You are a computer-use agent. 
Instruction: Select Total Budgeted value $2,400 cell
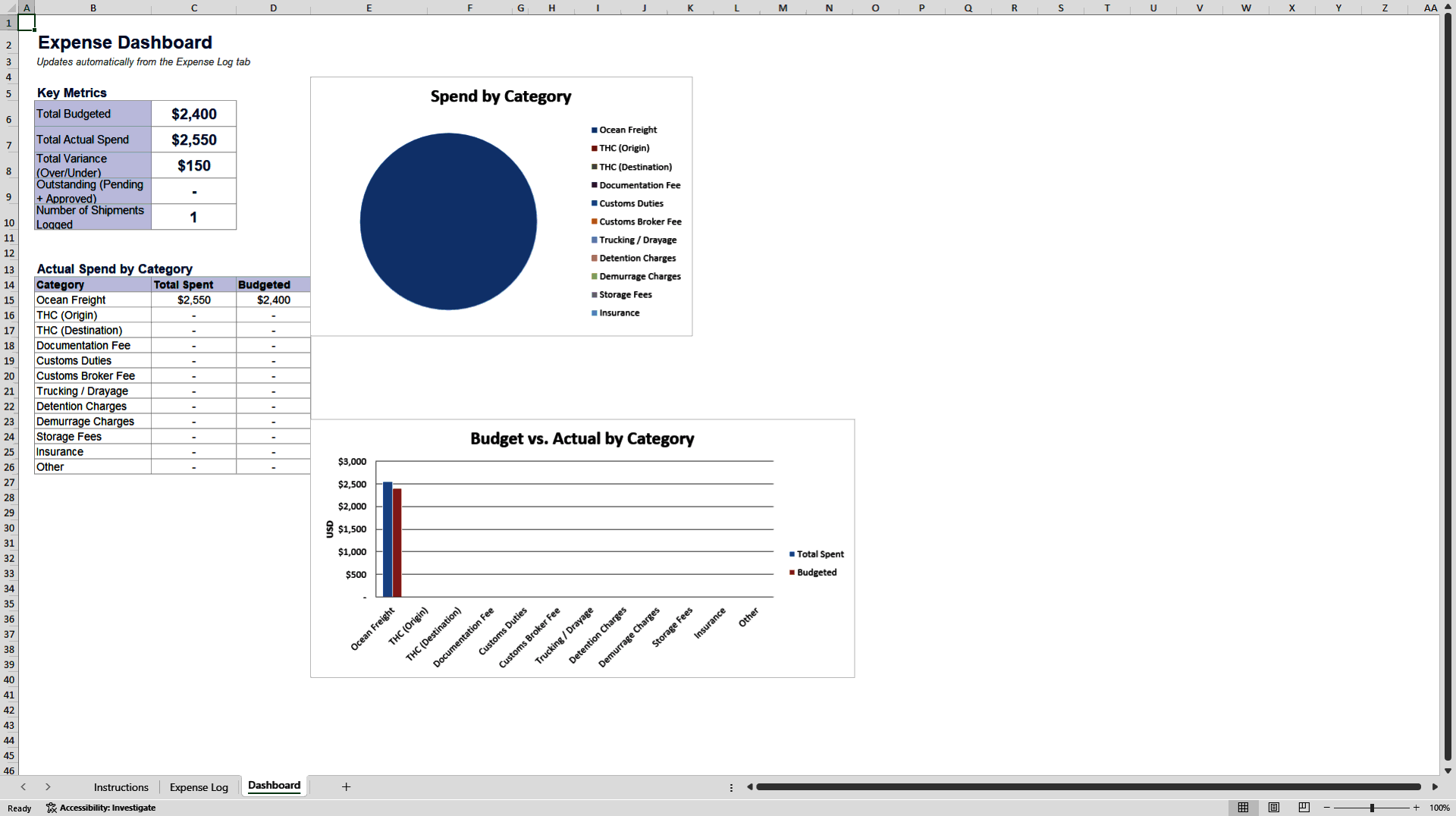pyautogui.click(x=193, y=114)
